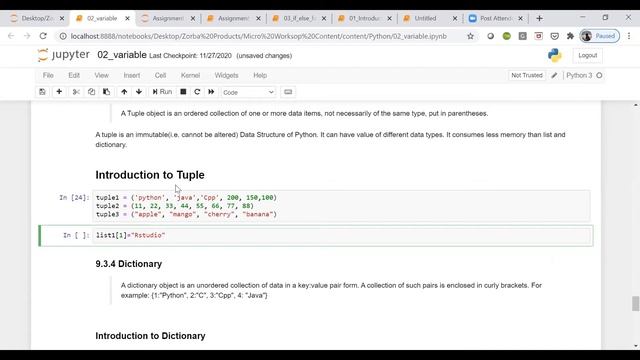Insert a new cell below with plus icon

tap(59, 92)
